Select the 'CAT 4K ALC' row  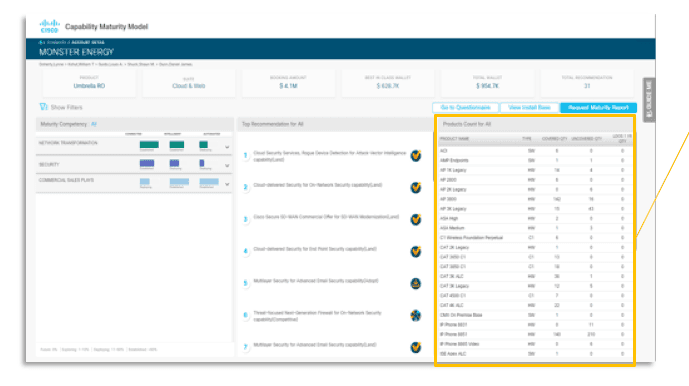click(x=535, y=306)
